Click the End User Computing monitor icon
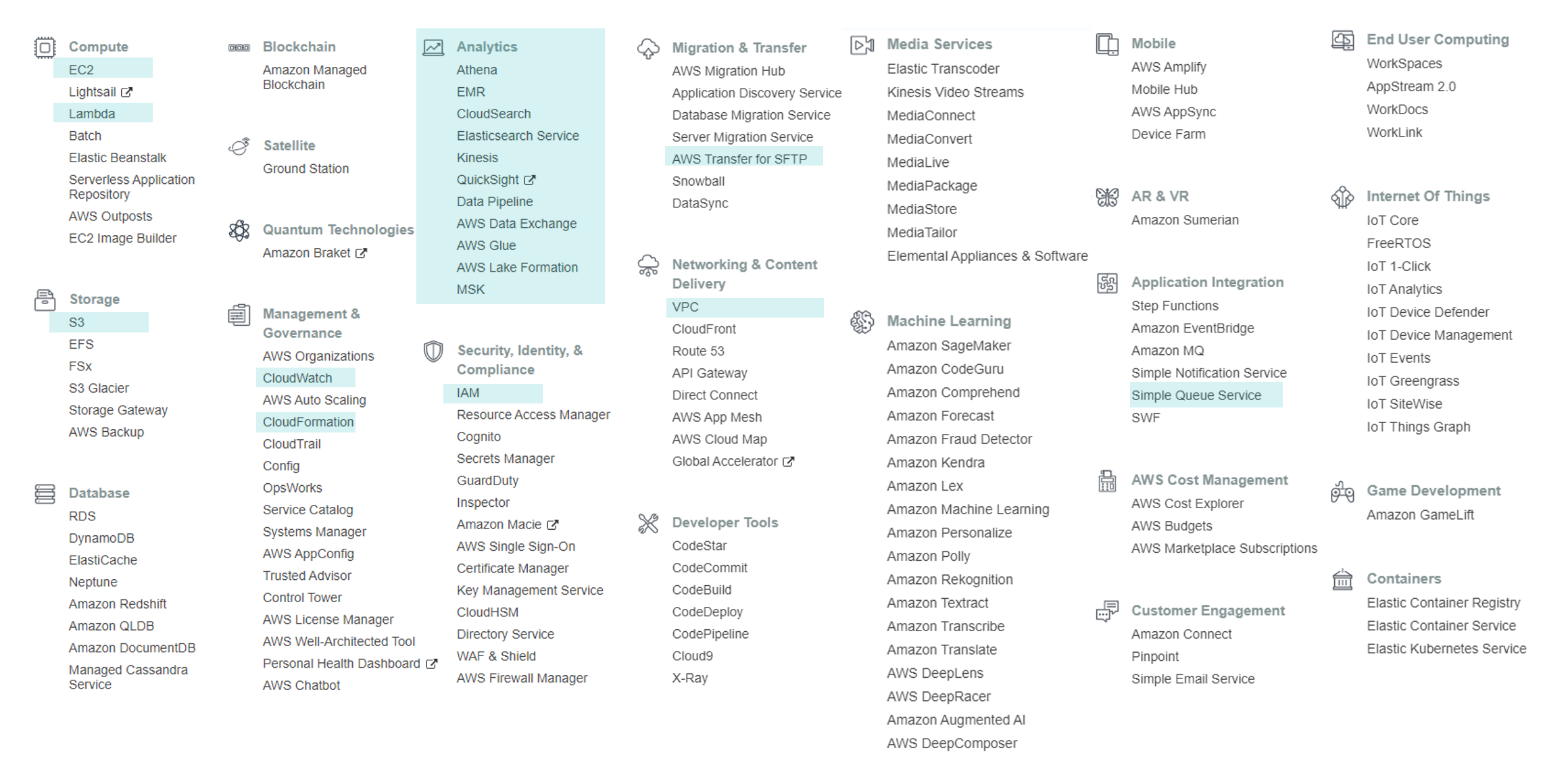 click(x=1342, y=41)
